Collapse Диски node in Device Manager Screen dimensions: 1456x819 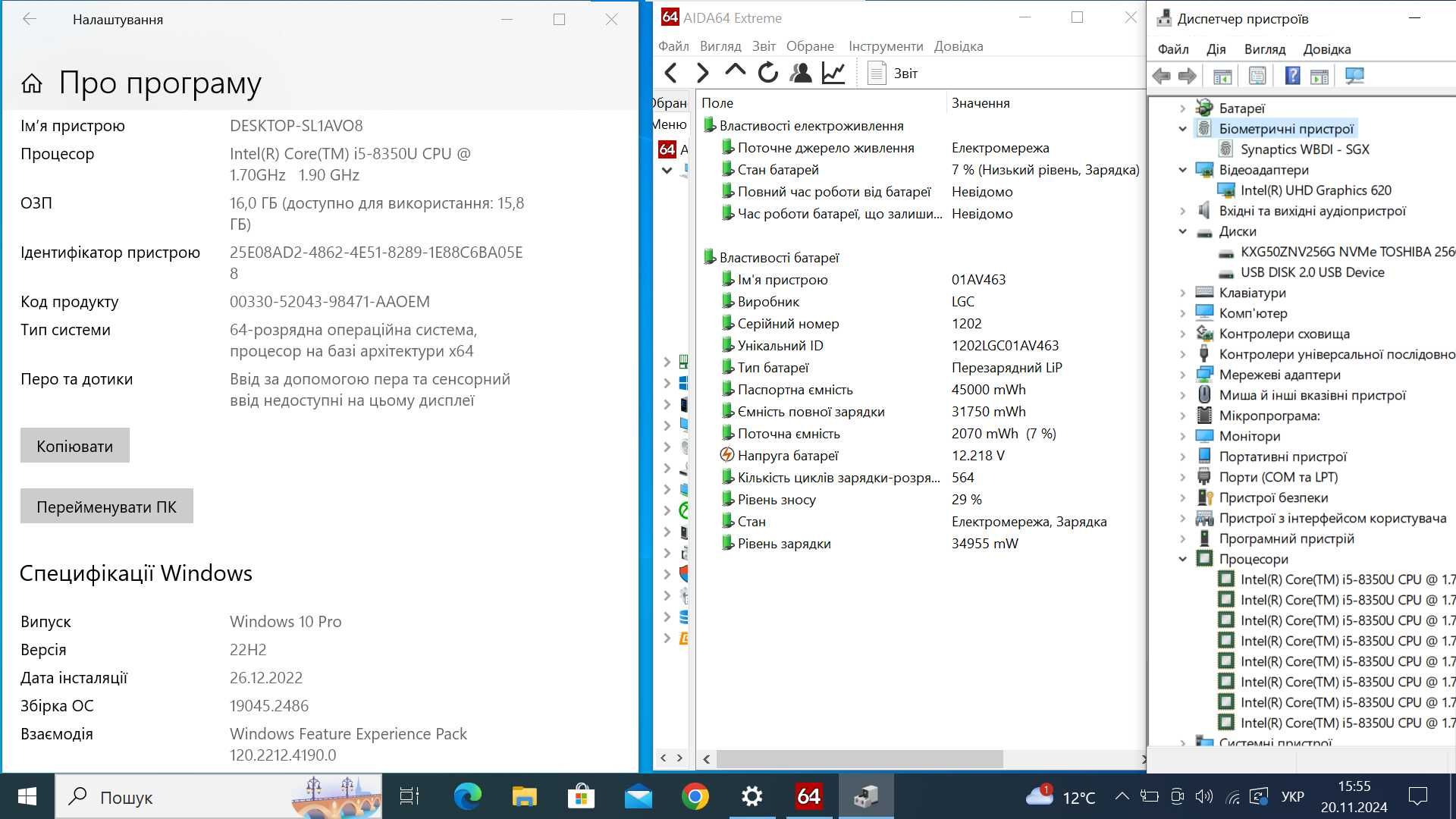point(1182,231)
